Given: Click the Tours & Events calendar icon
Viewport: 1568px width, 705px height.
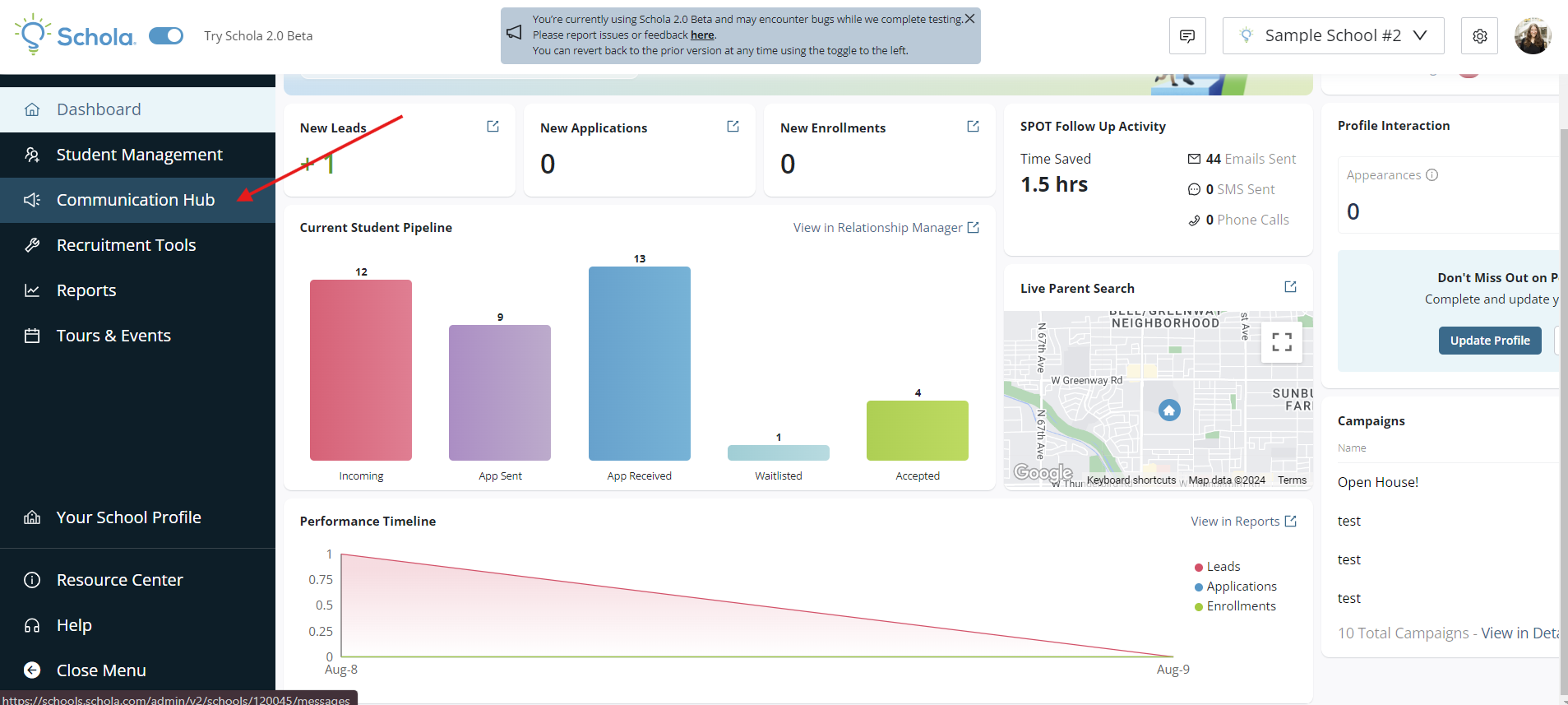Looking at the screenshot, I should coord(32,336).
